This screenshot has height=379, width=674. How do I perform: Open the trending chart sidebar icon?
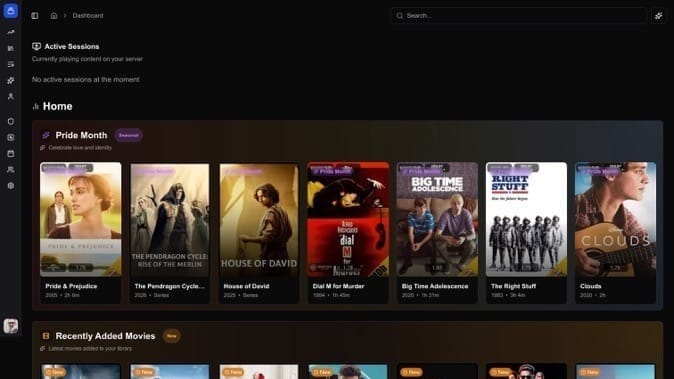click(x=11, y=32)
